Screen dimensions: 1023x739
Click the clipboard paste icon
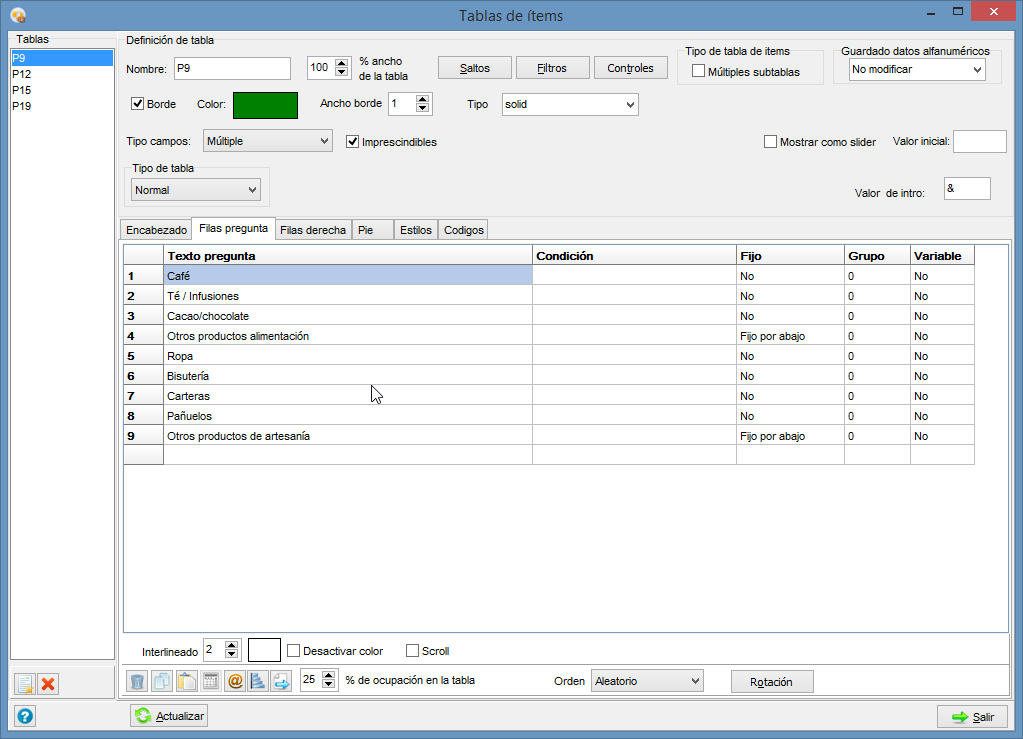pos(186,682)
